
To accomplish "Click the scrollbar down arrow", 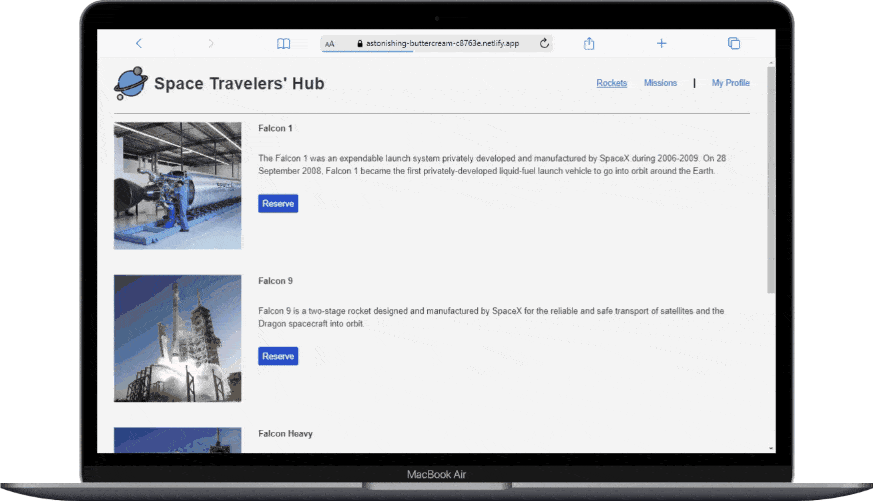I will coord(771,448).
